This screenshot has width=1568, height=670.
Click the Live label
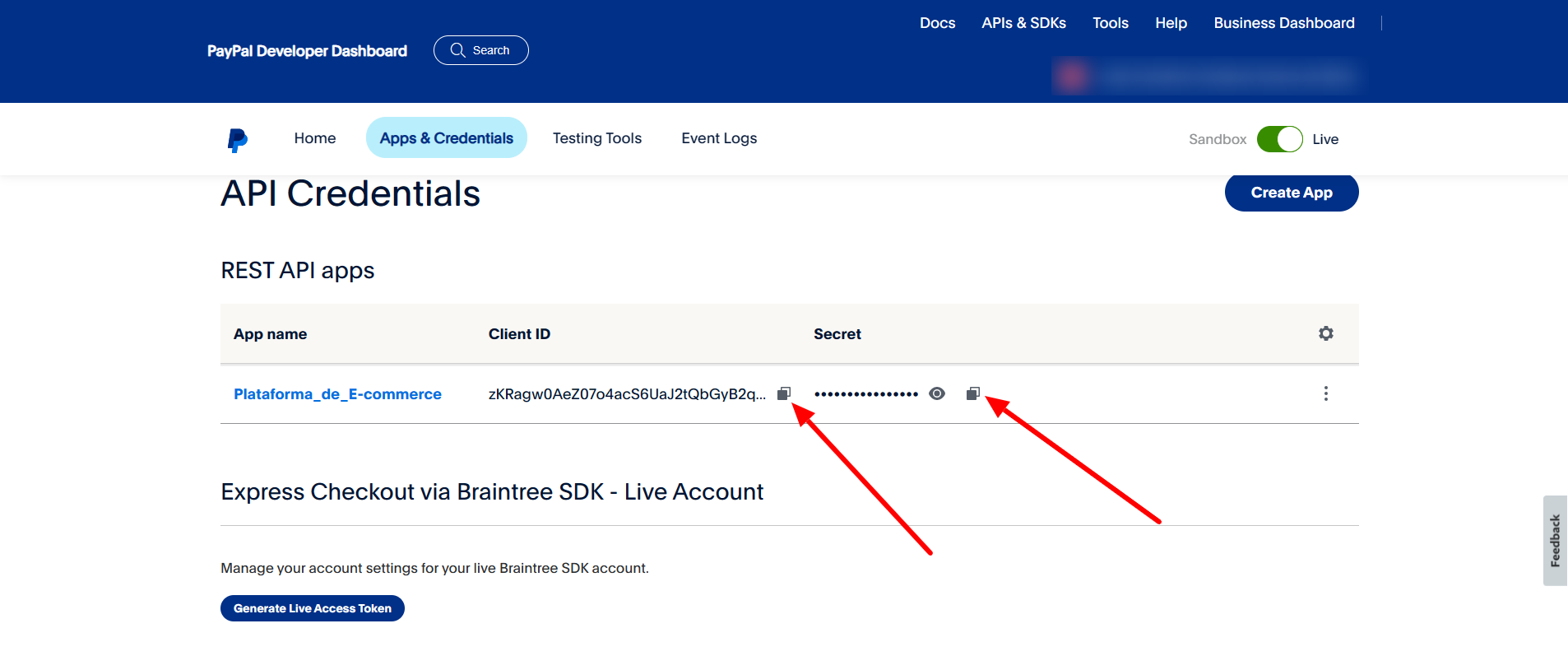(x=1325, y=139)
